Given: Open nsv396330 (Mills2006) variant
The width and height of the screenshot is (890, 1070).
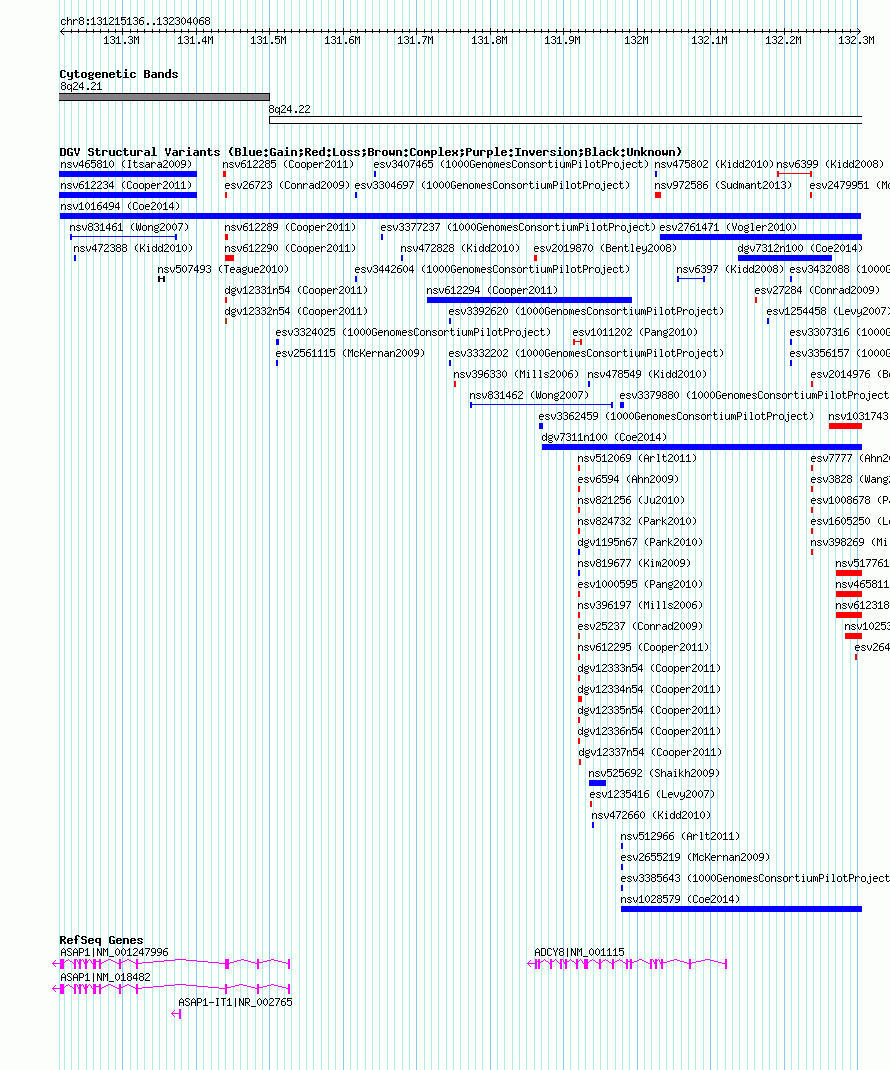Looking at the screenshot, I should pyautogui.click(x=516, y=375).
